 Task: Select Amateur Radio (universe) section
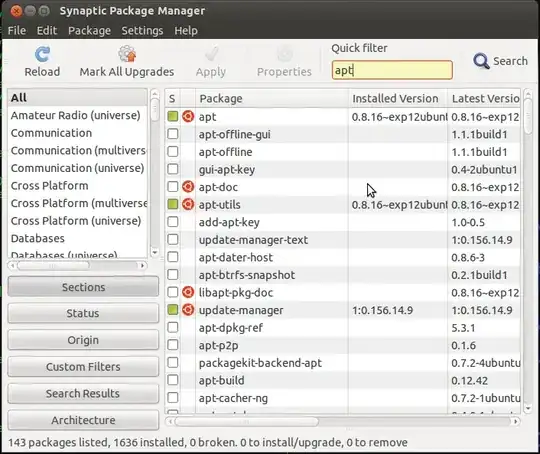77,115
